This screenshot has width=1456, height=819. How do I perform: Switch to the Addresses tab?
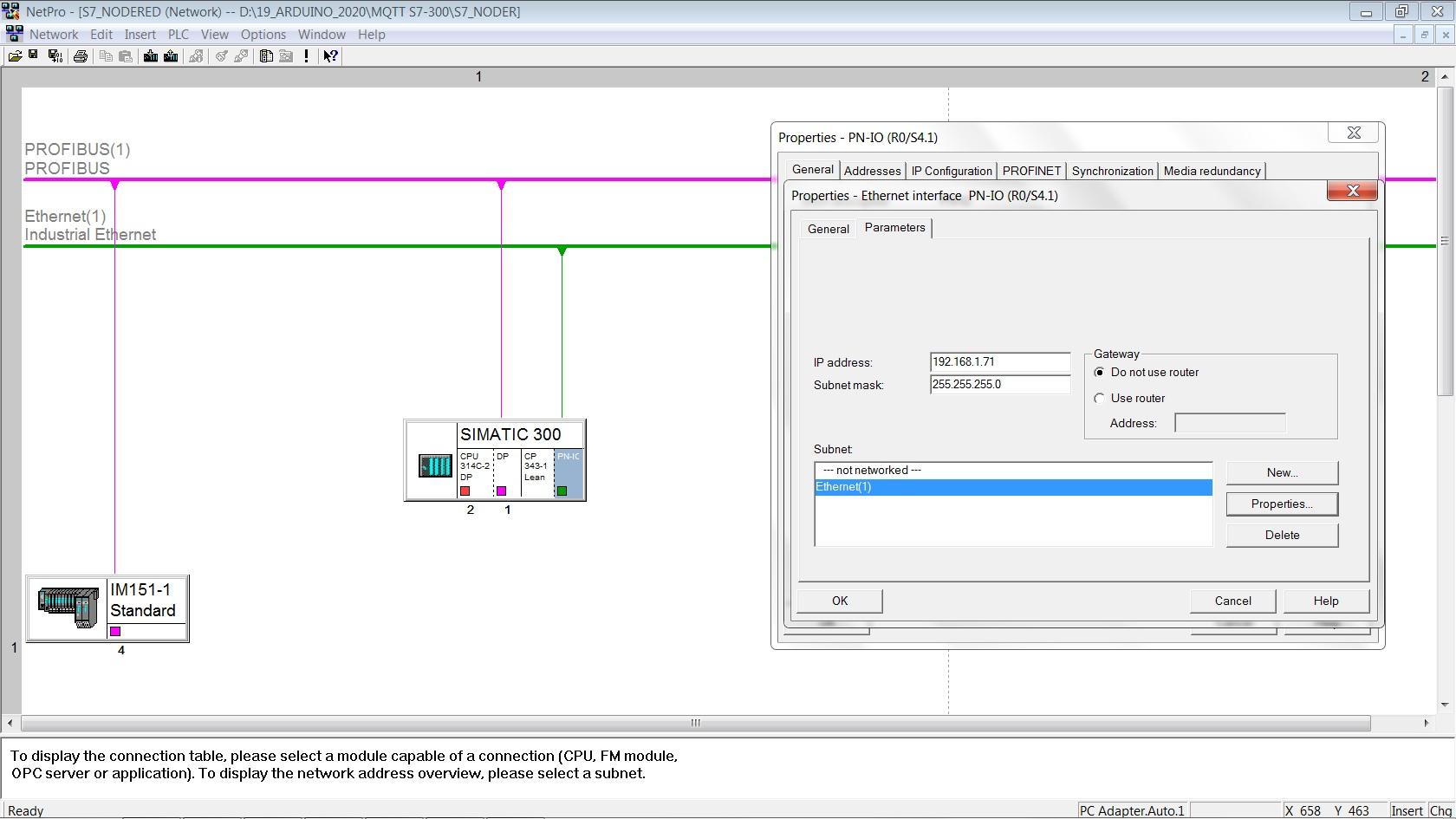[873, 172]
